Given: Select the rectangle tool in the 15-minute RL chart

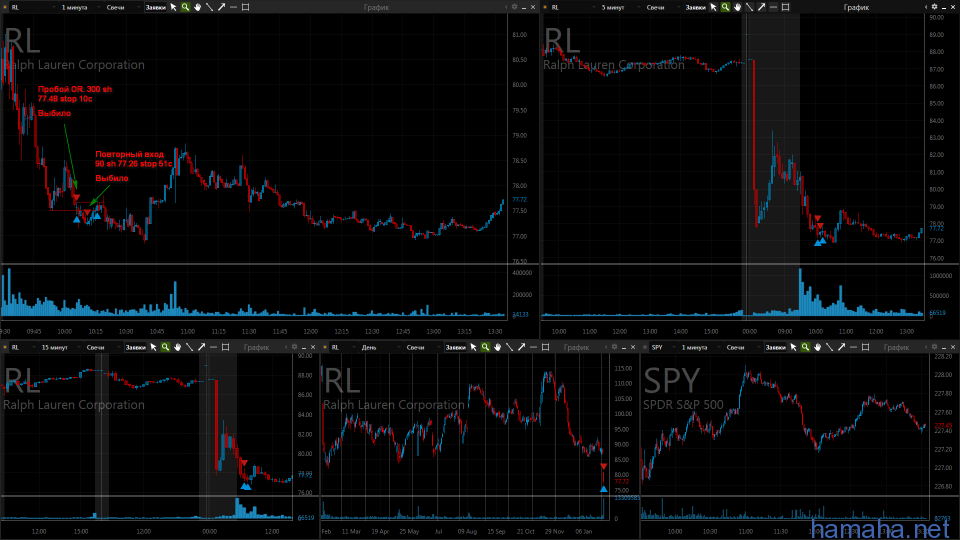Looking at the screenshot, I should tap(225, 347).
